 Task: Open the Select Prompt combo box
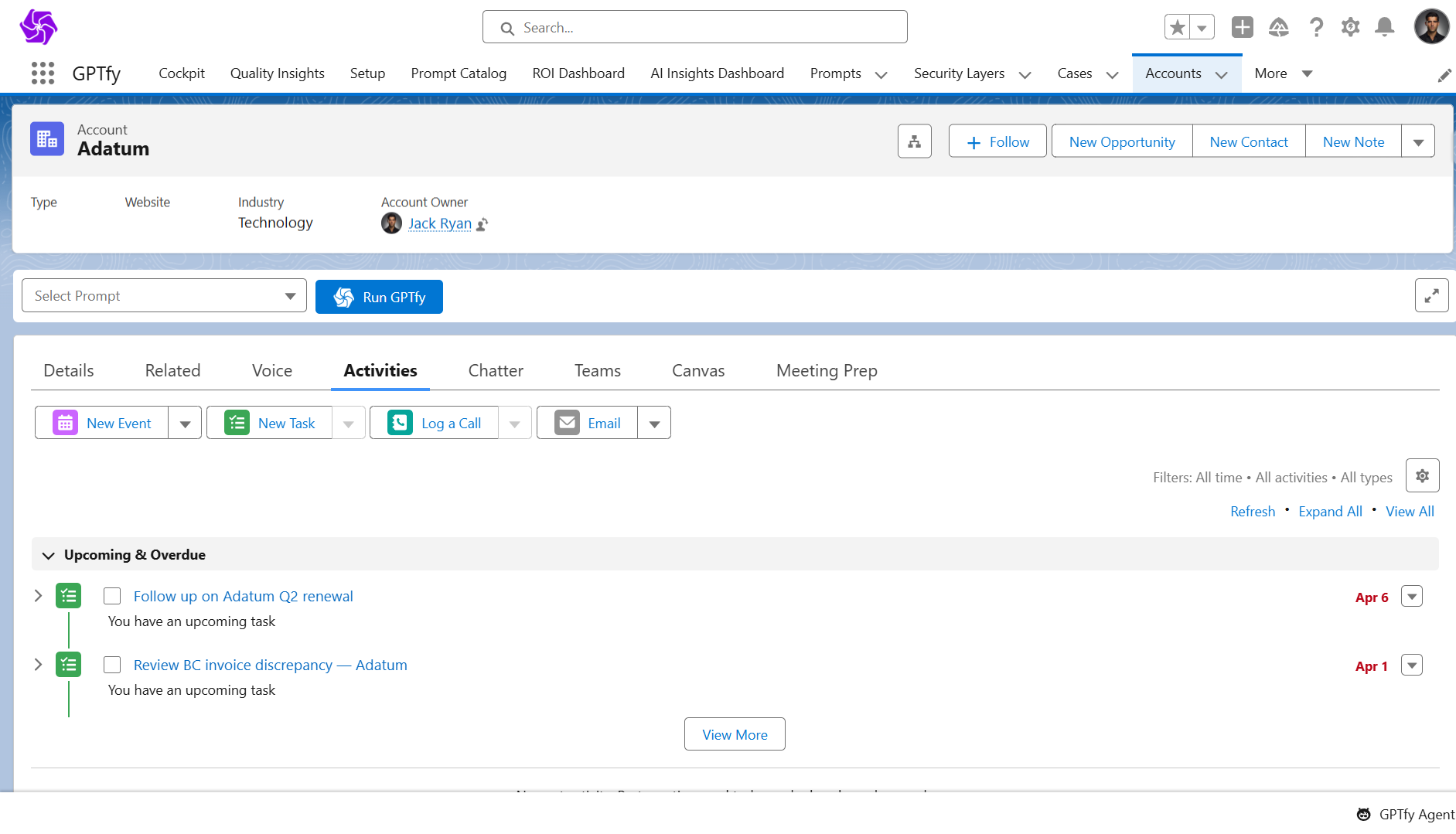(x=165, y=296)
